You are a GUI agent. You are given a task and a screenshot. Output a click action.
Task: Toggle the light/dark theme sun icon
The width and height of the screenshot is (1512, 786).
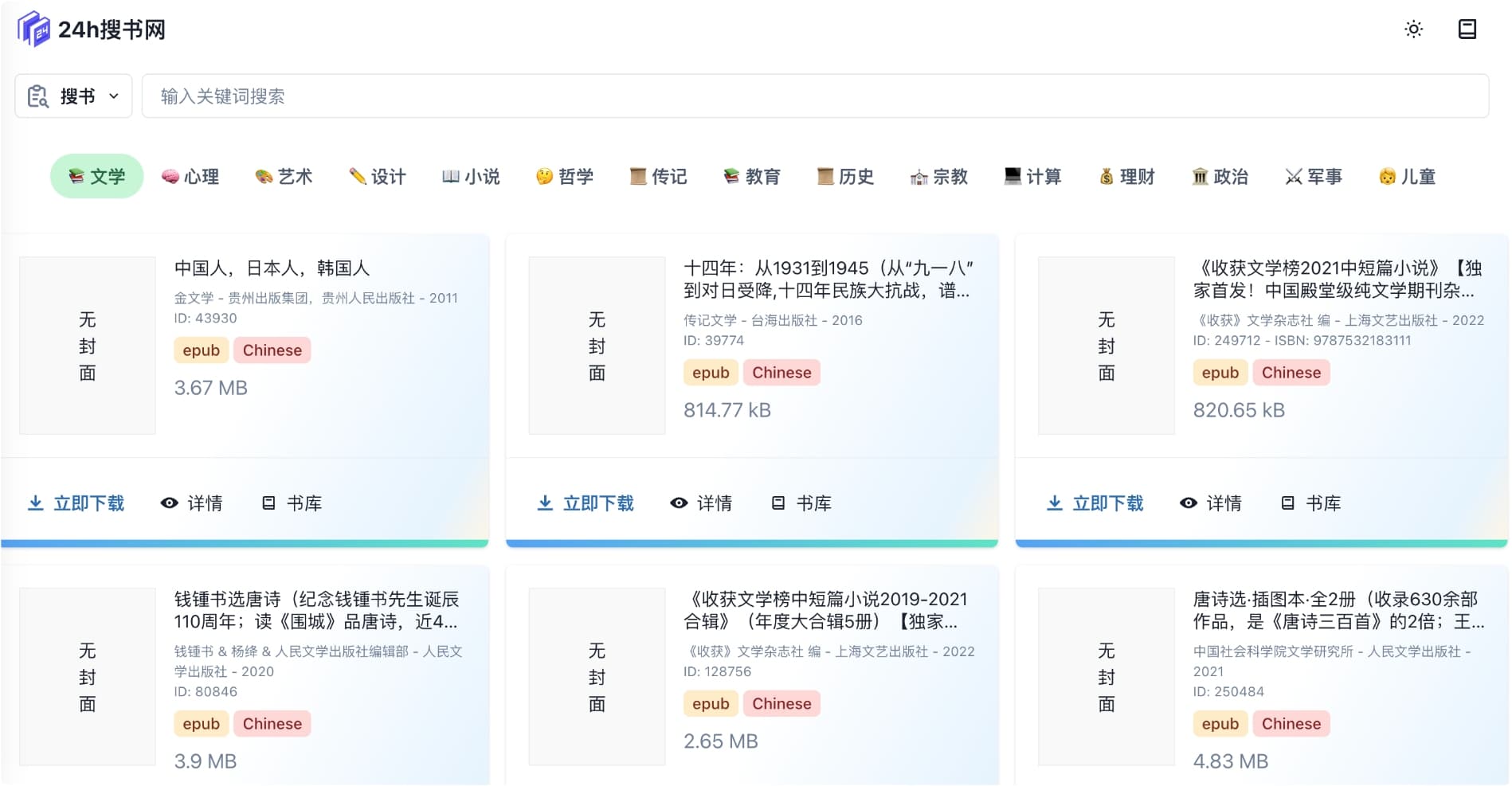point(1413,29)
